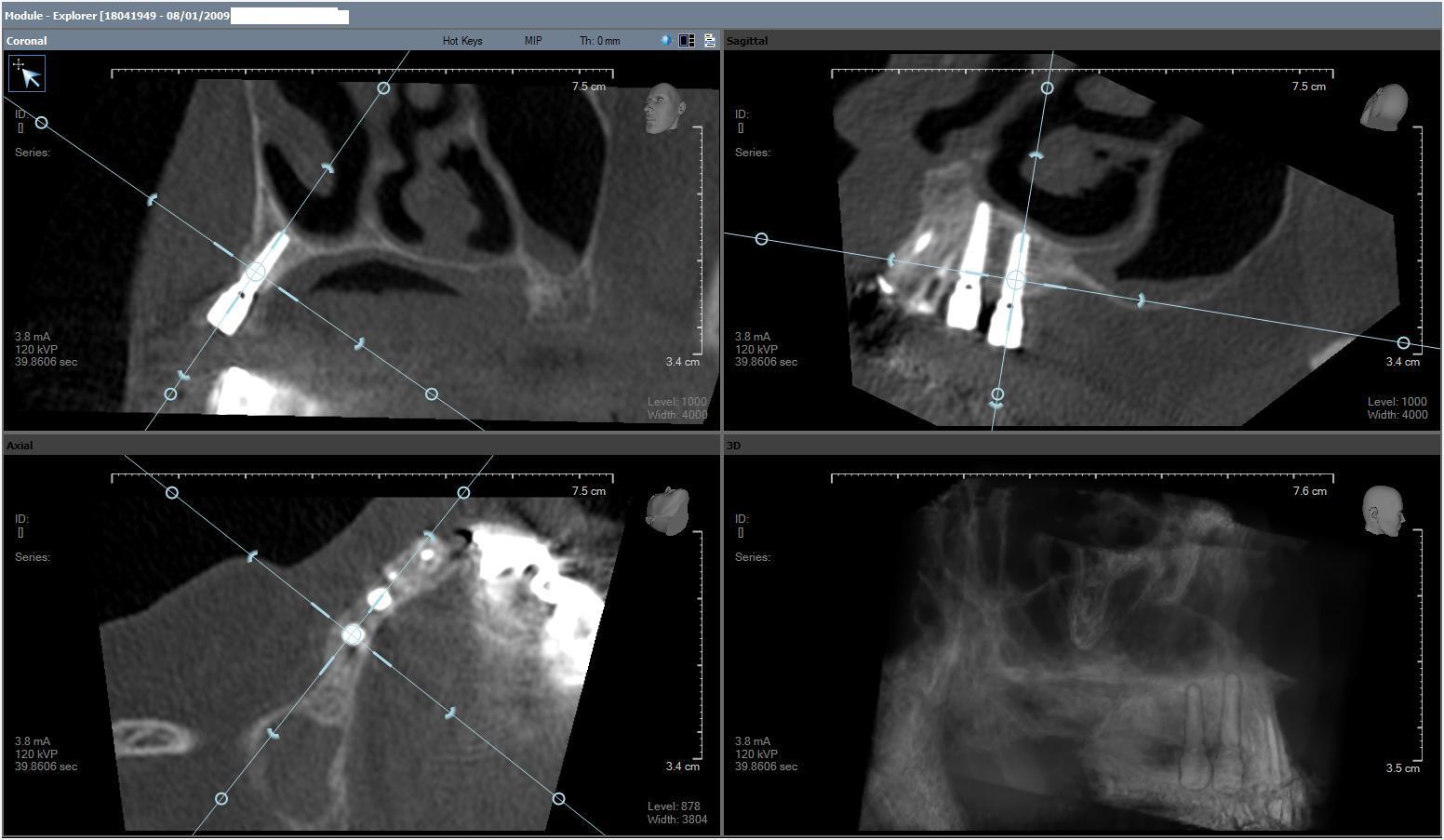Grab the bottom-left rotation handle in Axial view
The image size is (1444, 840).
pos(221,798)
